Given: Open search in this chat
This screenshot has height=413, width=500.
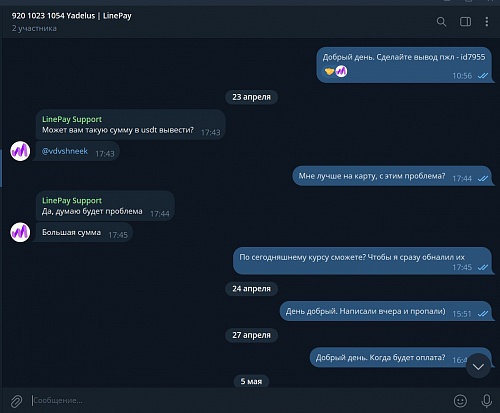Looking at the screenshot, I should [x=441, y=22].
